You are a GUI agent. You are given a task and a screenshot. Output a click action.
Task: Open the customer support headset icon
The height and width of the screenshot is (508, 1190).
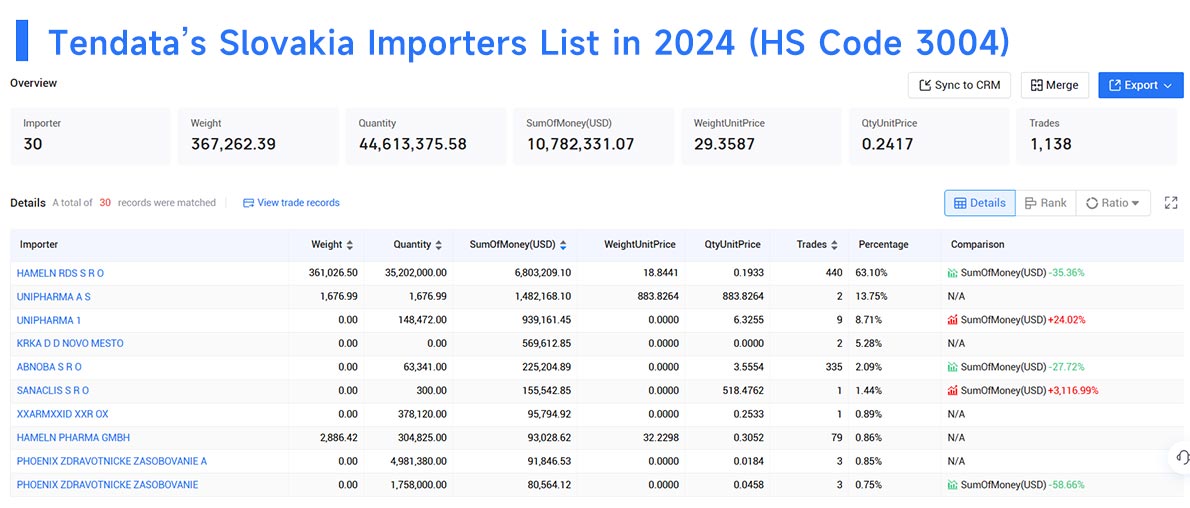(1181, 456)
